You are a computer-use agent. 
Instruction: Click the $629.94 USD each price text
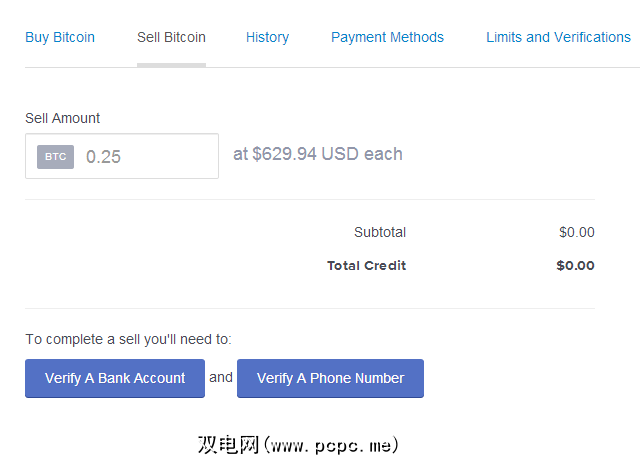tap(318, 154)
